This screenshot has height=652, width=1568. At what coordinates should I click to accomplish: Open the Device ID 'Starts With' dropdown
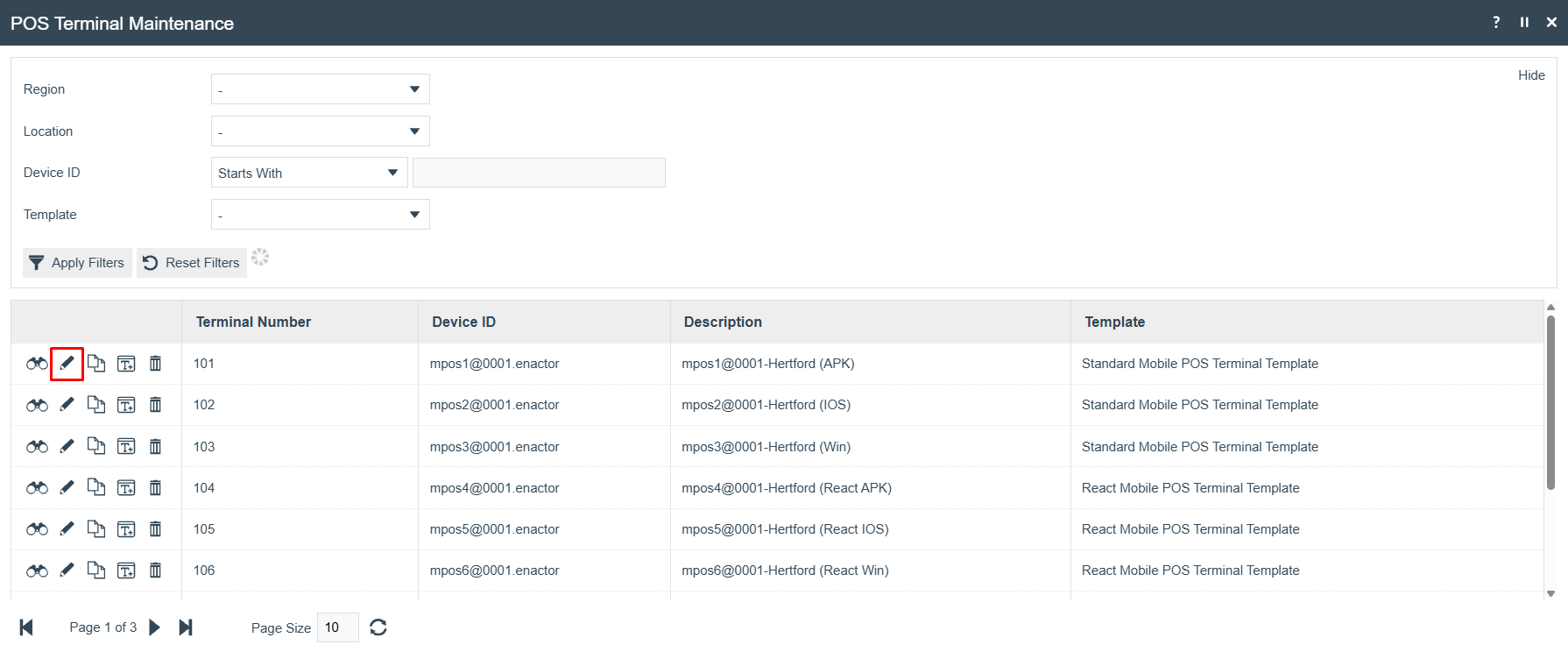click(x=309, y=173)
